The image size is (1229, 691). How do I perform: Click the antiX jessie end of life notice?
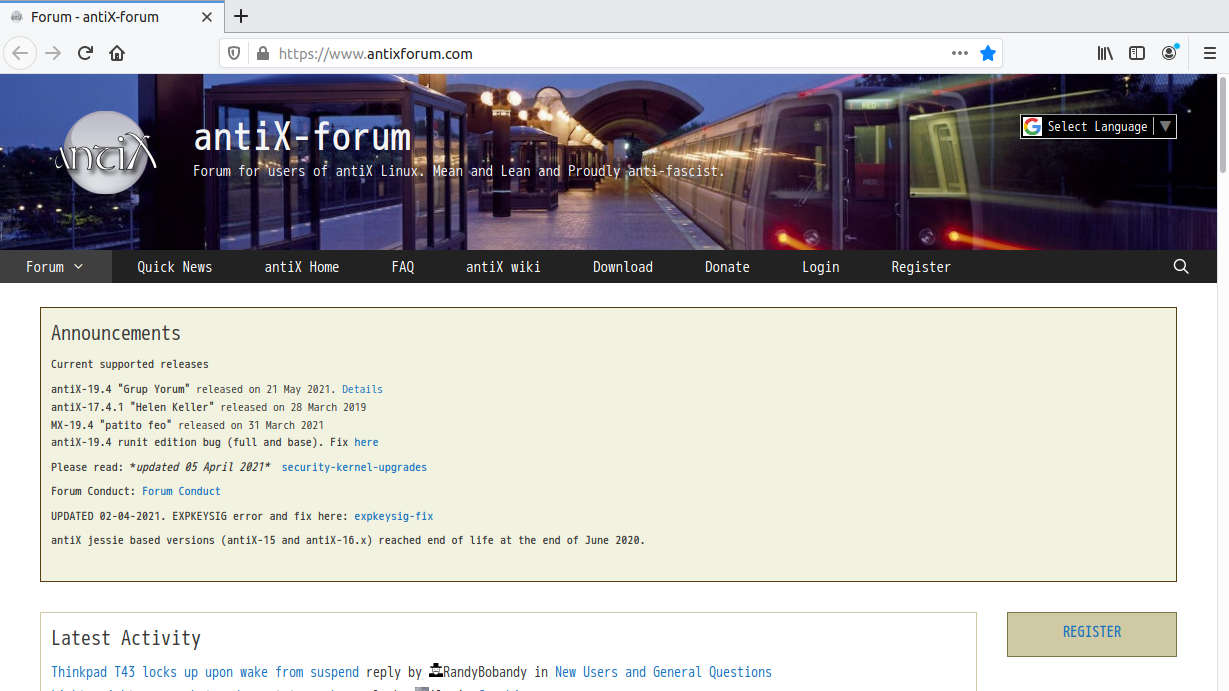(x=348, y=540)
